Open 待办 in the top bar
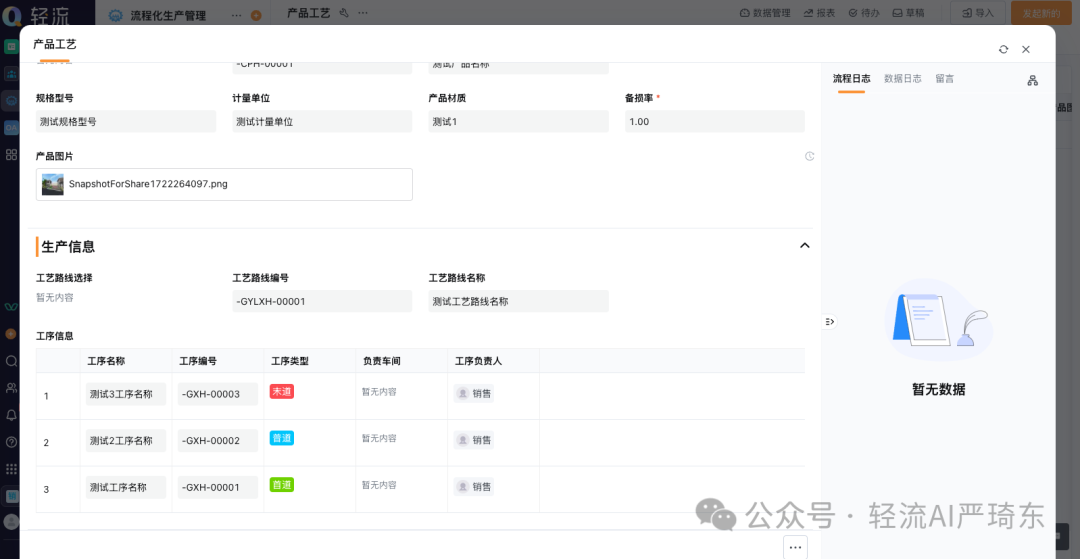Screen dimensions: 1080x559 (864, 13)
